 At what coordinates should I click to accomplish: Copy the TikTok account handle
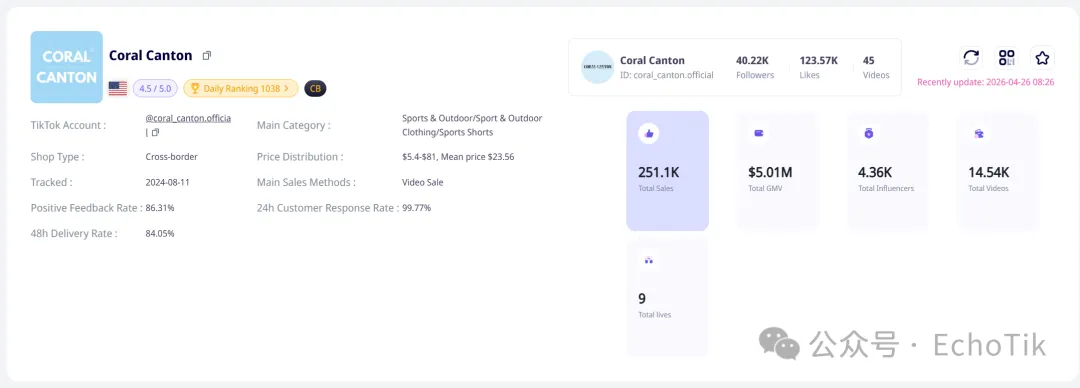click(155, 132)
